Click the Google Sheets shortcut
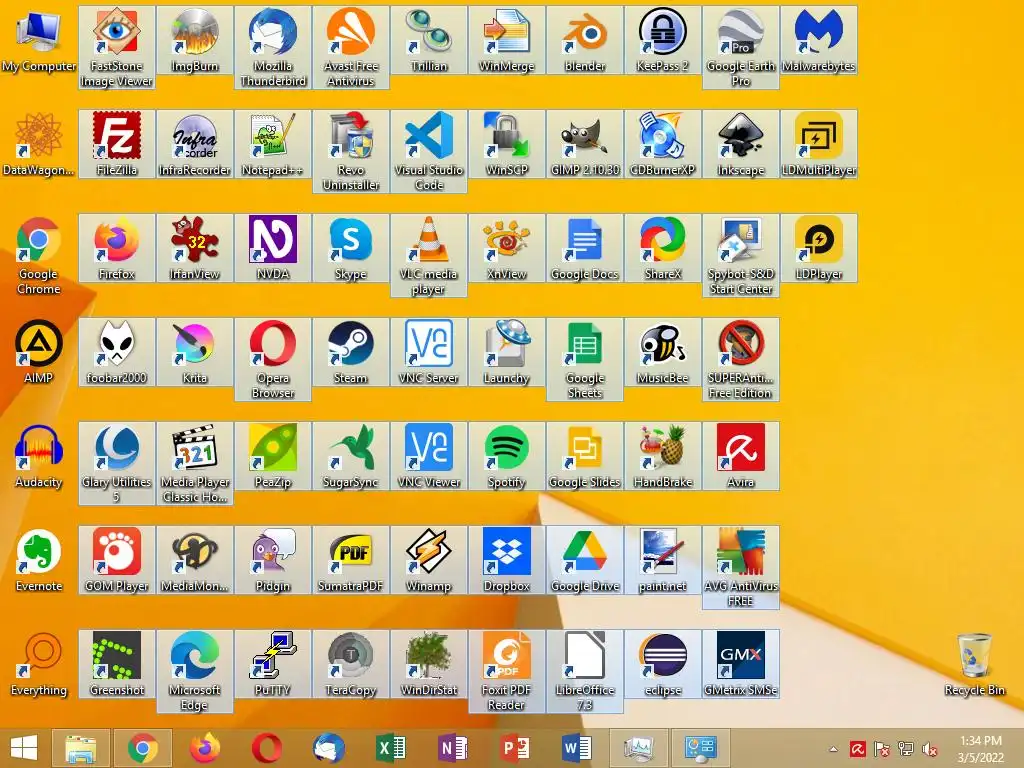Viewport: 1024px width, 768px height. click(585, 359)
